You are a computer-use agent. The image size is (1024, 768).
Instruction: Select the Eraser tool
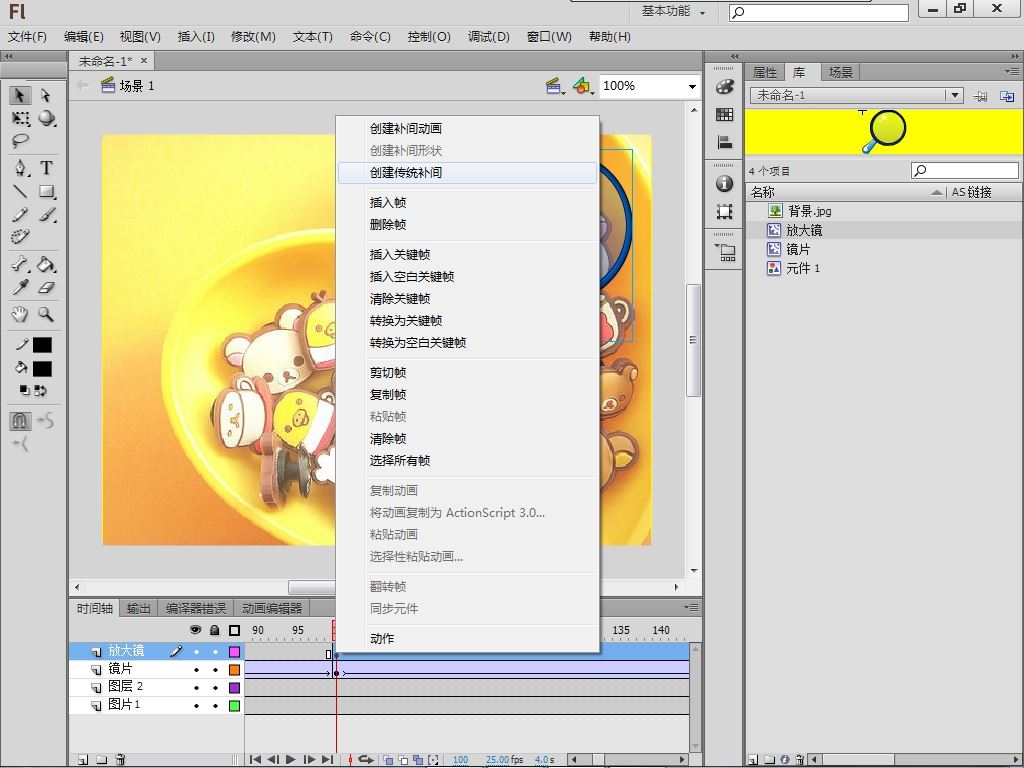pyautogui.click(x=46, y=287)
